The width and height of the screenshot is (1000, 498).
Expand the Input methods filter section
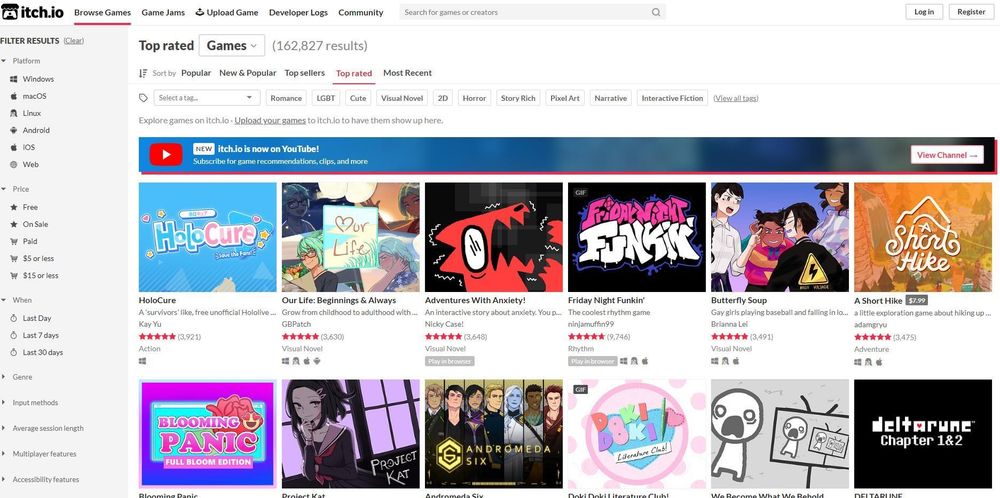(x=35, y=403)
